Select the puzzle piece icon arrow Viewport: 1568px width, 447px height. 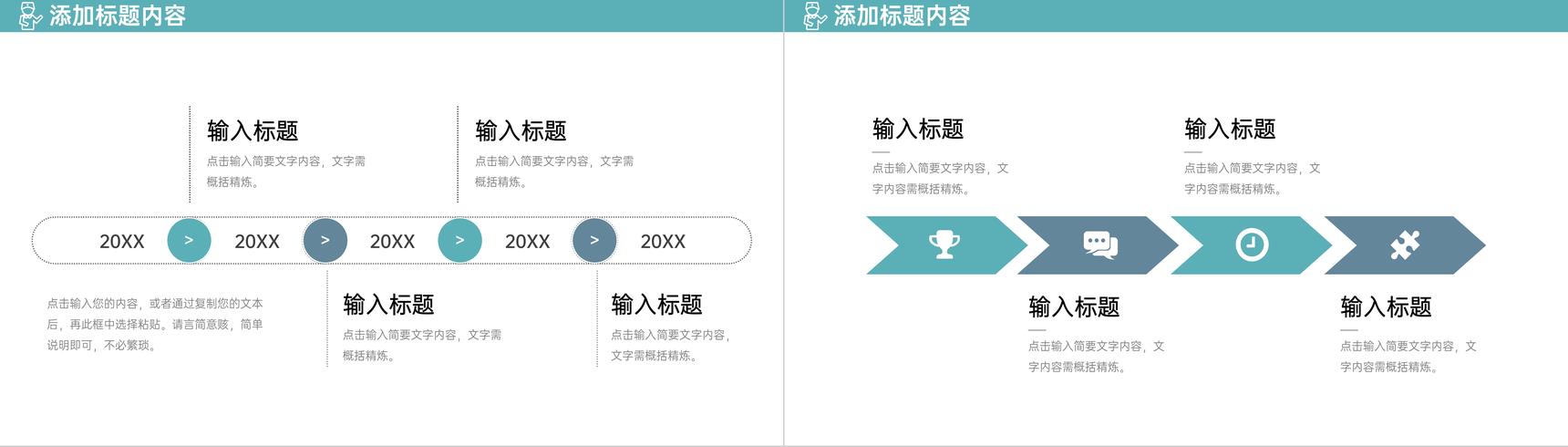point(1405,245)
